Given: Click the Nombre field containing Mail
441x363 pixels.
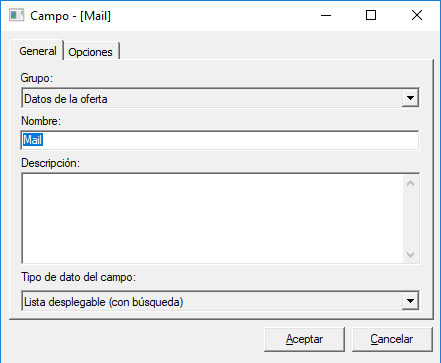Looking at the screenshot, I should click(220, 140).
